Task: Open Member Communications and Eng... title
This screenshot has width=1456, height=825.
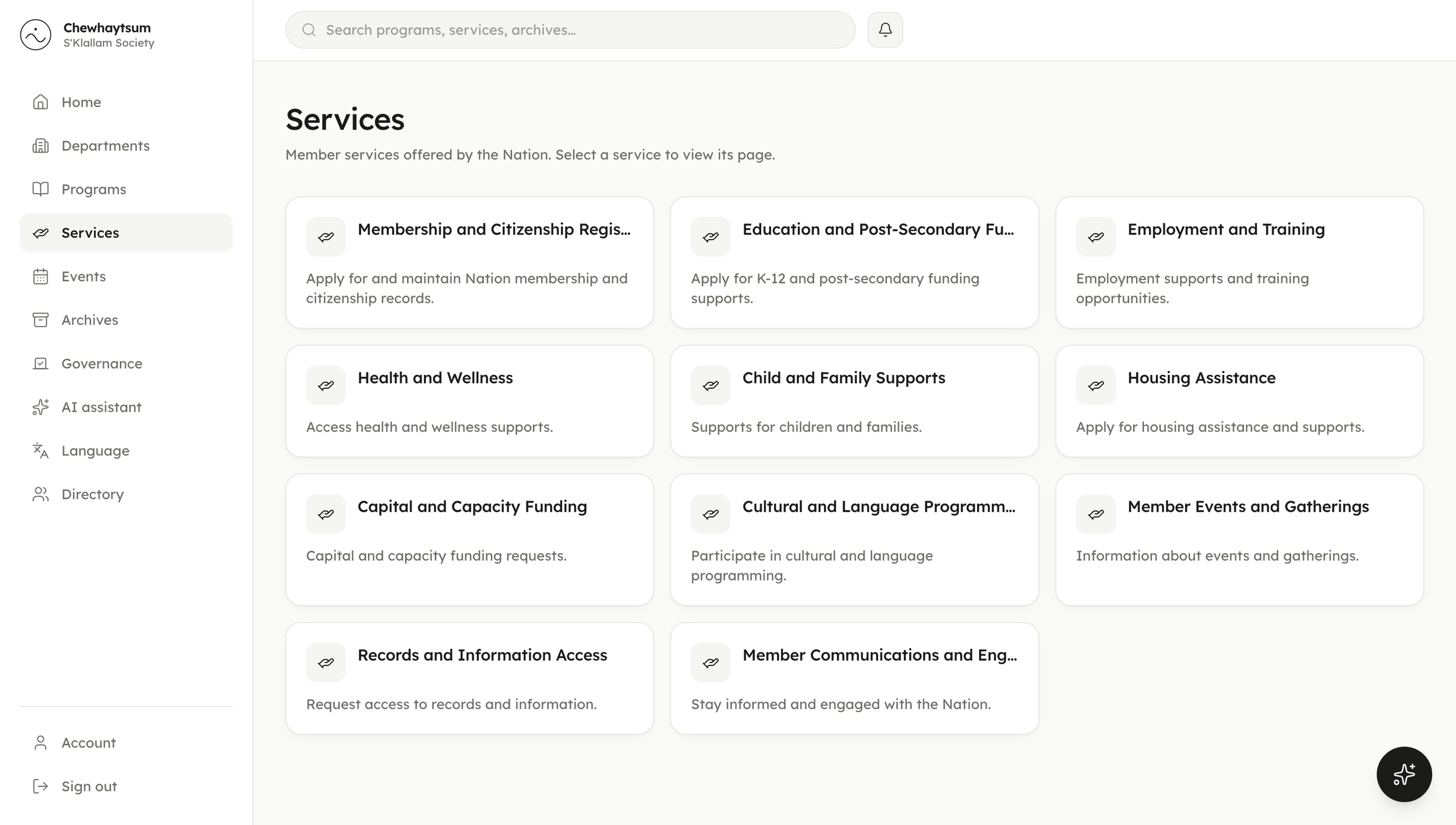Action: pyautogui.click(x=880, y=655)
